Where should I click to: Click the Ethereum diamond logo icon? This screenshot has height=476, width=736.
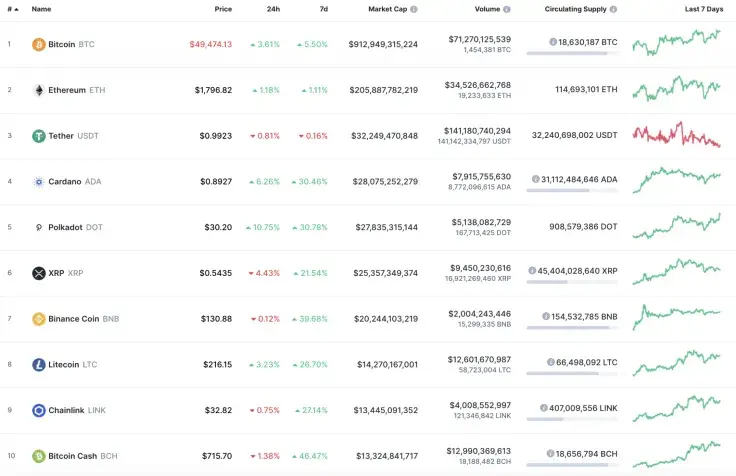tap(38, 90)
